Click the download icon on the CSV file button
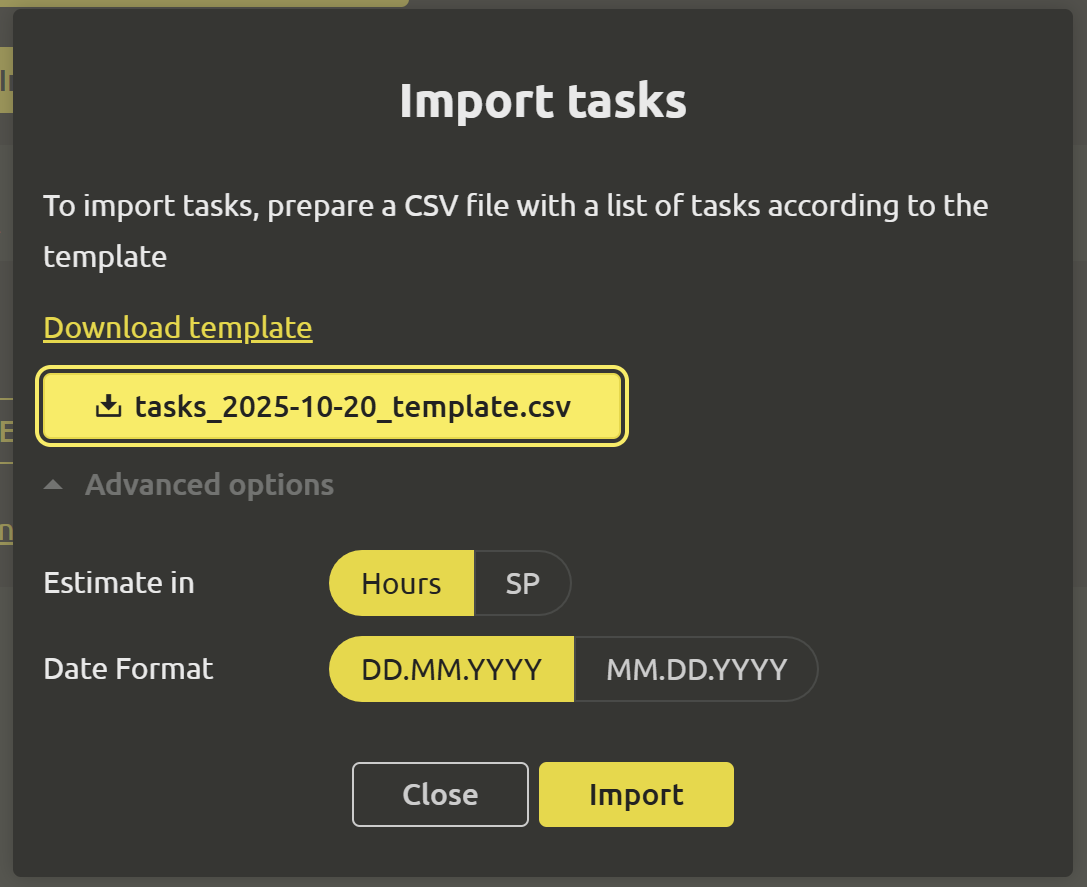 pyautogui.click(x=107, y=406)
